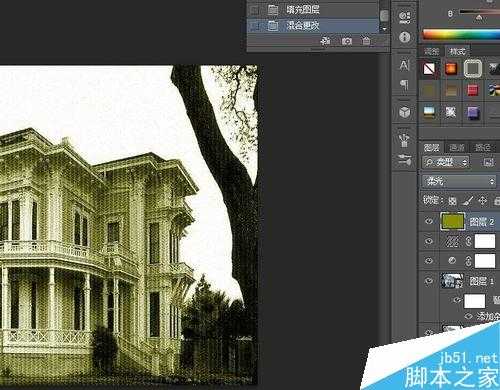Apply the red button style swatch
The image size is (500, 390).
coord(472,90)
